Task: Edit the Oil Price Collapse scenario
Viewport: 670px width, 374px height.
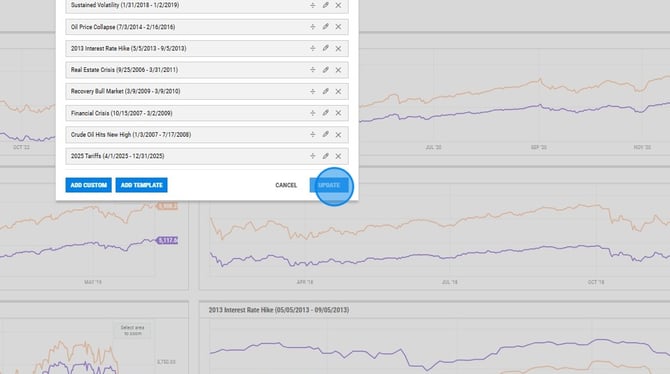Action: click(x=326, y=27)
